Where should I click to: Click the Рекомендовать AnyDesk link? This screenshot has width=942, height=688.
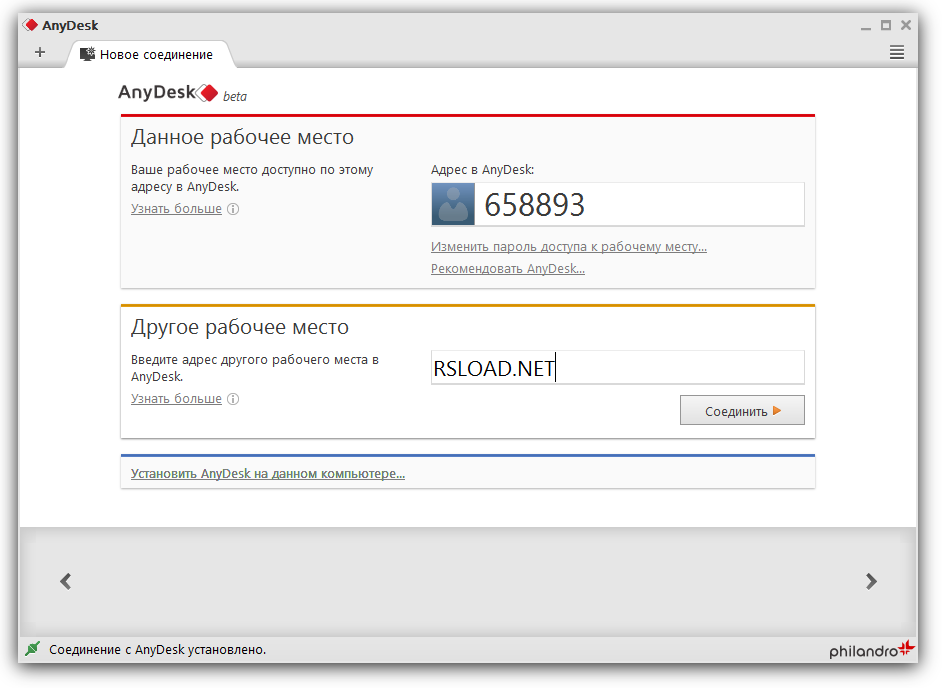click(507, 268)
